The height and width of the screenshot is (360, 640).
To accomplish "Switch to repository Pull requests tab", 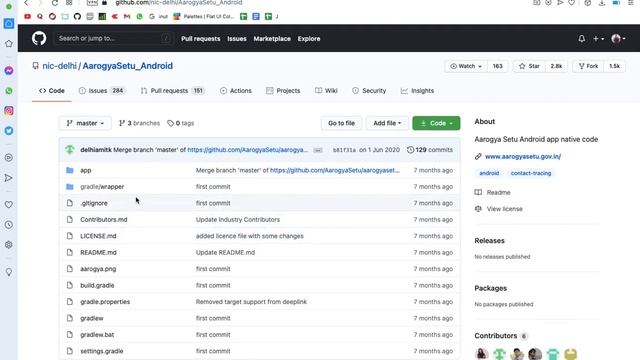I will point(172,91).
